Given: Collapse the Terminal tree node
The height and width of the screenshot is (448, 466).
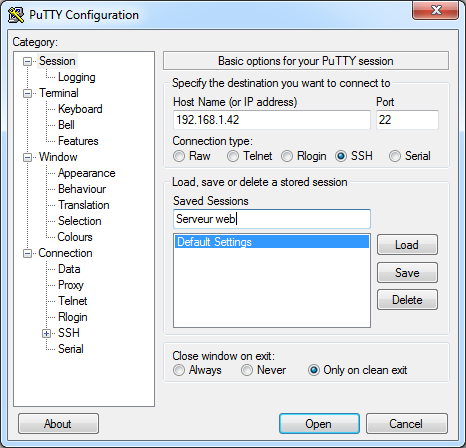Looking at the screenshot, I should pyautogui.click(x=27, y=93).
